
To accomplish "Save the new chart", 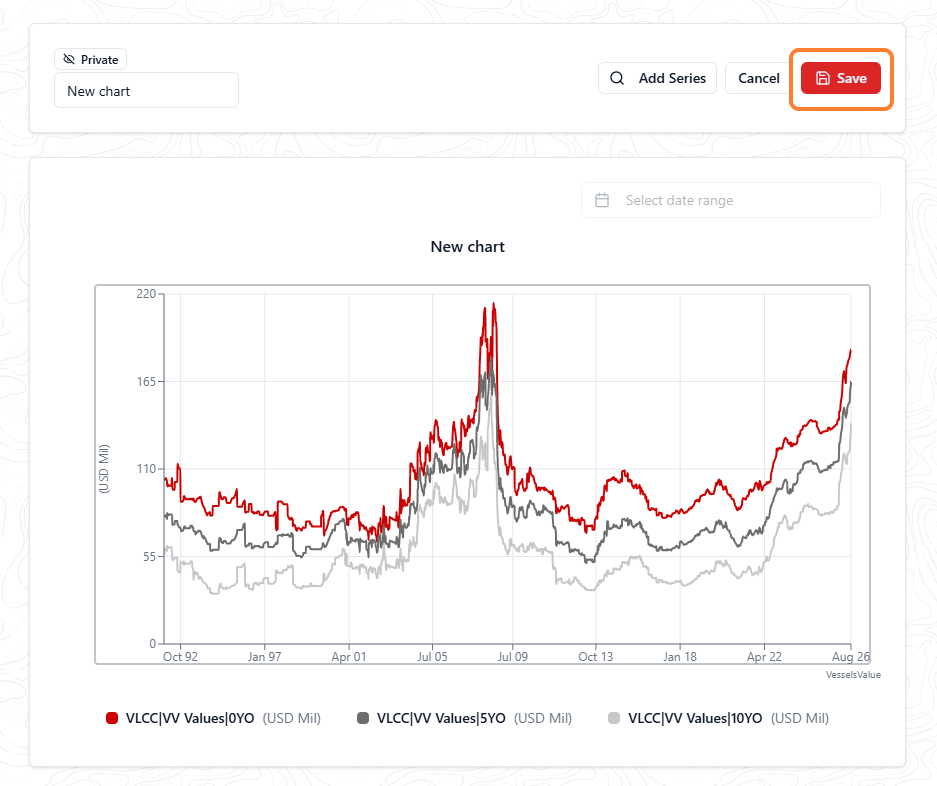I will click(841, 78).
